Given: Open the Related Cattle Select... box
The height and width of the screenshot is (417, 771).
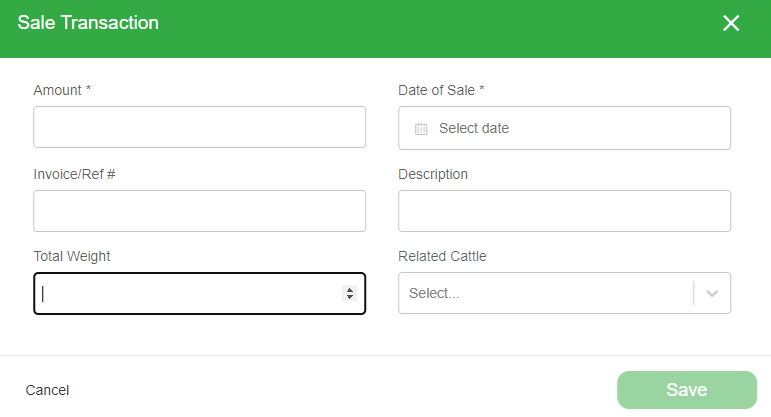Looking at the screenshot, I should coord(564,293).
